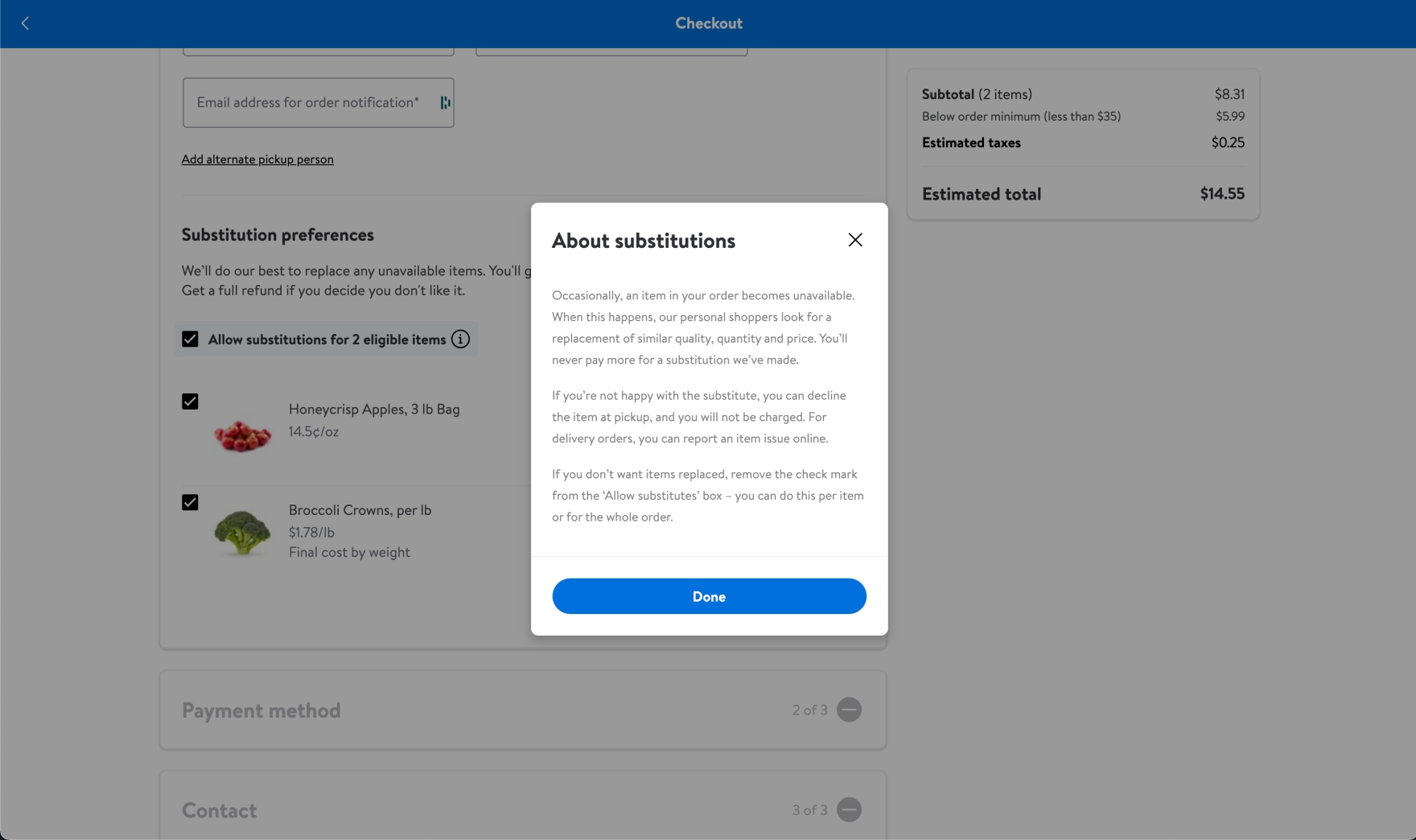
Task: Click the autofill icon in the email field
Action: pos(445,102)
